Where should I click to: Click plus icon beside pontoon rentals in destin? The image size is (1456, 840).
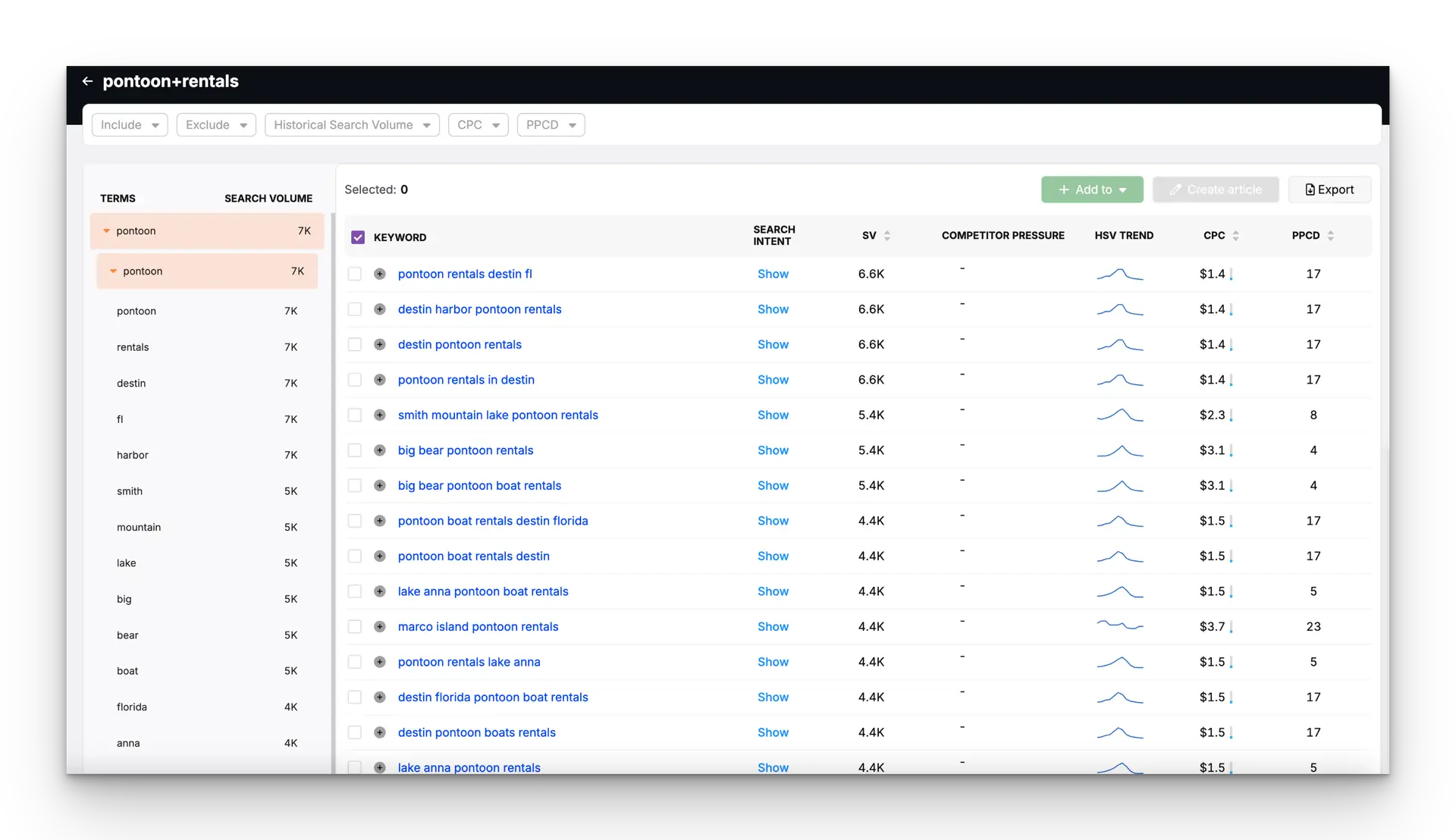pyautogui.click(x=380, y=380)
